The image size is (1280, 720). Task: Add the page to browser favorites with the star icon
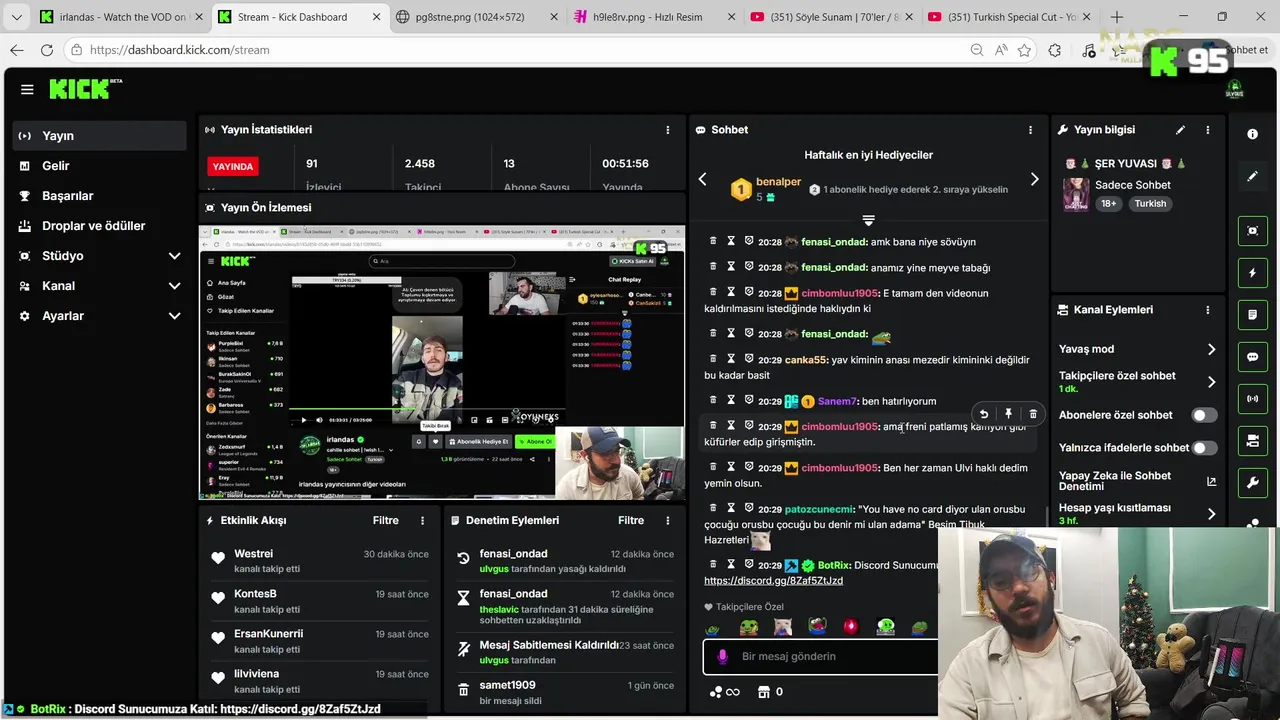pyautogui.click(x=1024, y=50)
